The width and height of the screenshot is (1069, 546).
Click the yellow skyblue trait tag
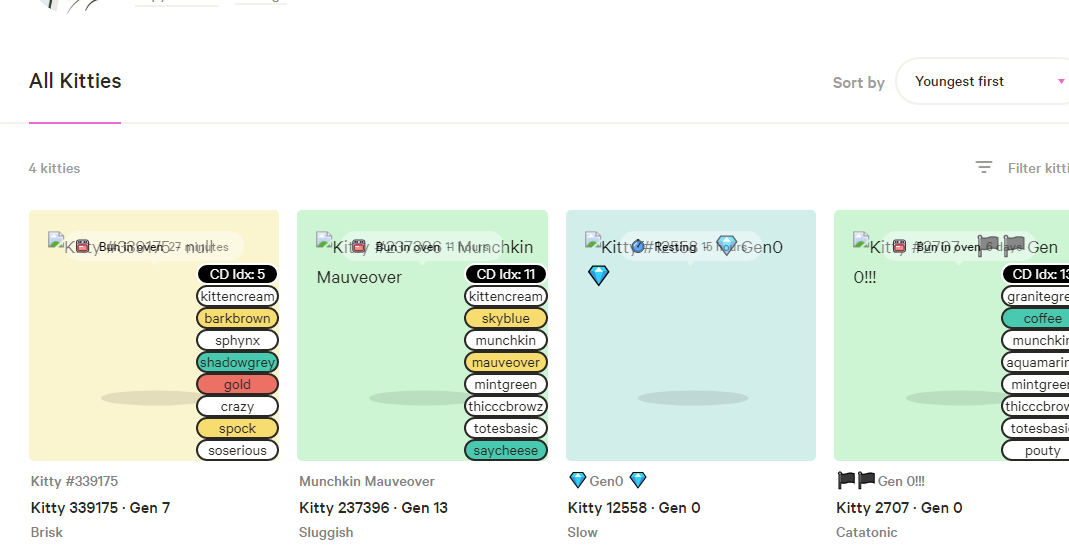click(505, 319)
